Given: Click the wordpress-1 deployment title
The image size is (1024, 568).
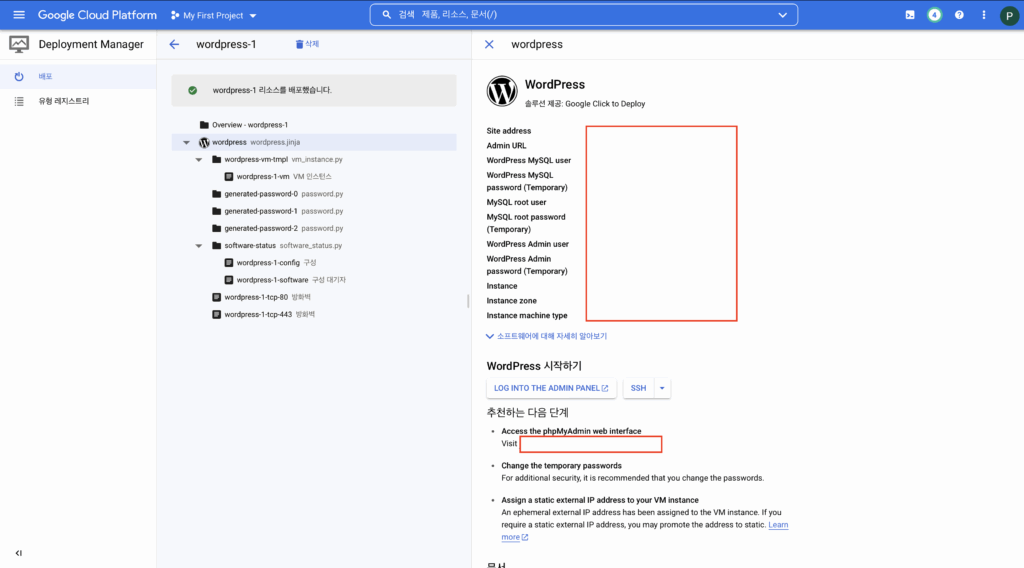Looking at the screenshot, I should coord(226,44).
